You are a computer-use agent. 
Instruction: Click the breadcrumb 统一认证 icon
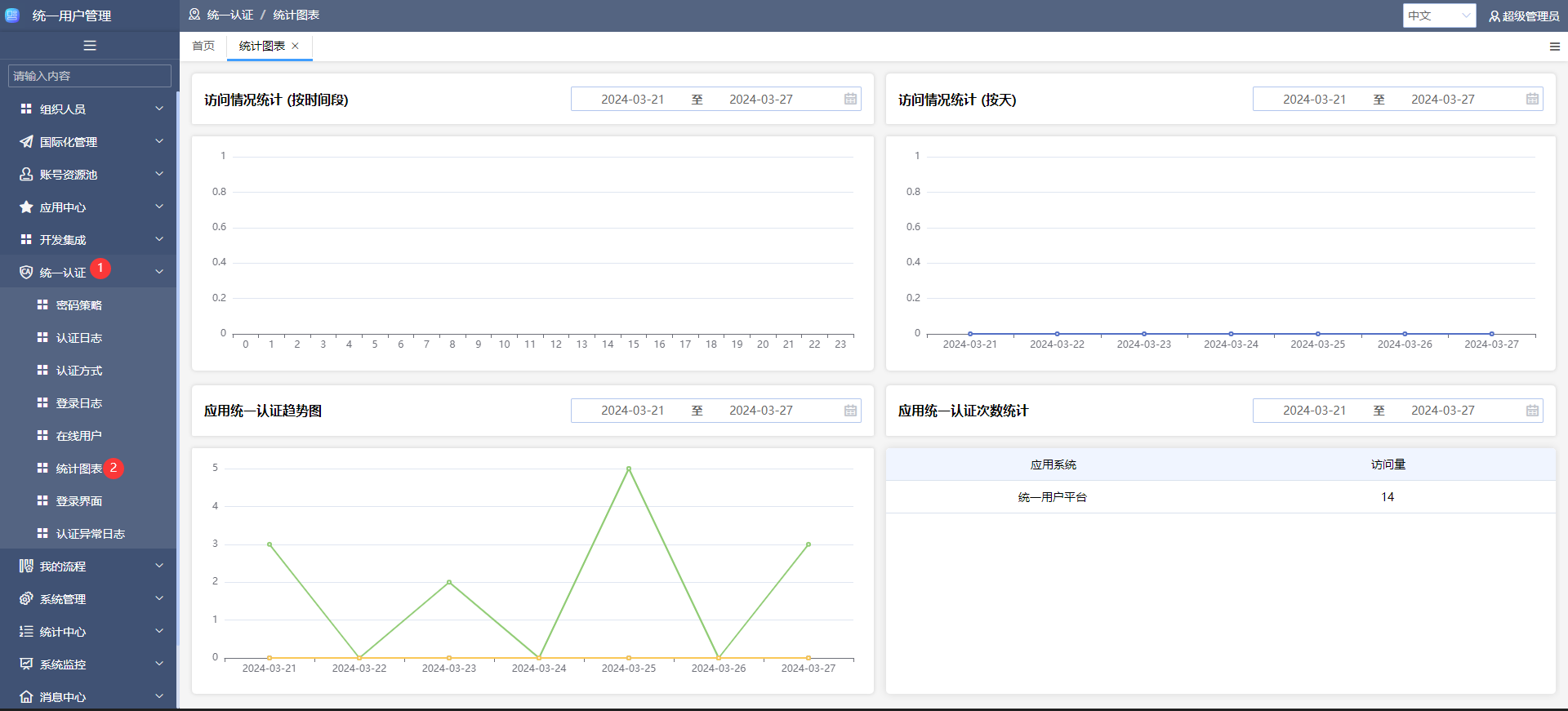tap(194, 15)
